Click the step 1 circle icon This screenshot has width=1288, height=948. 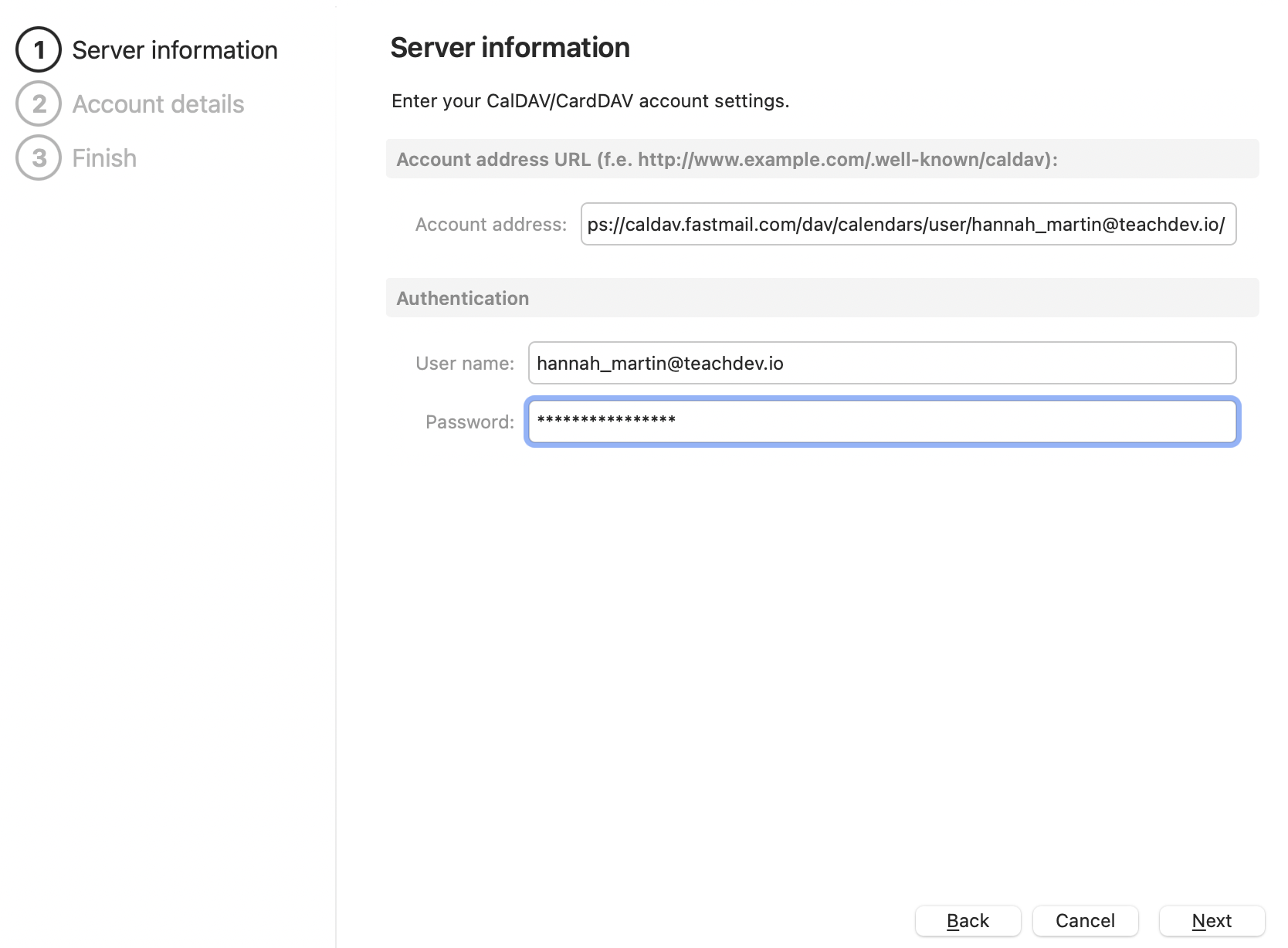click(x=39, y=50)
